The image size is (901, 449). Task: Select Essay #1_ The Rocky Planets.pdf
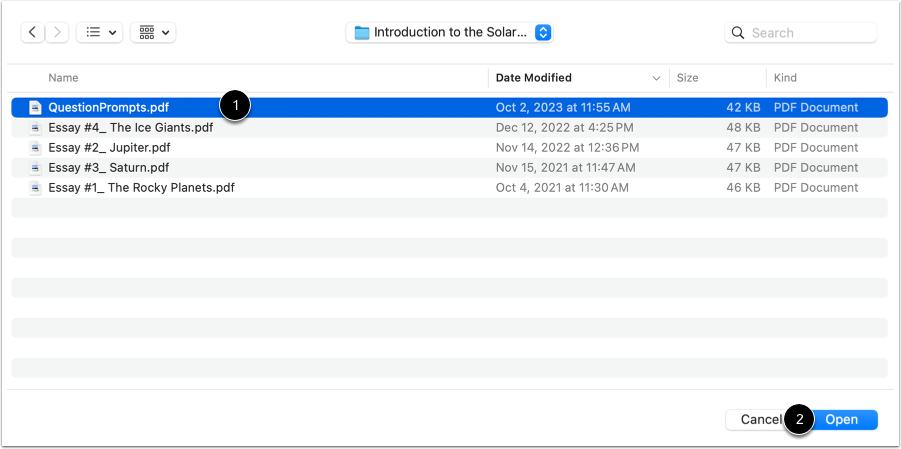449,187
